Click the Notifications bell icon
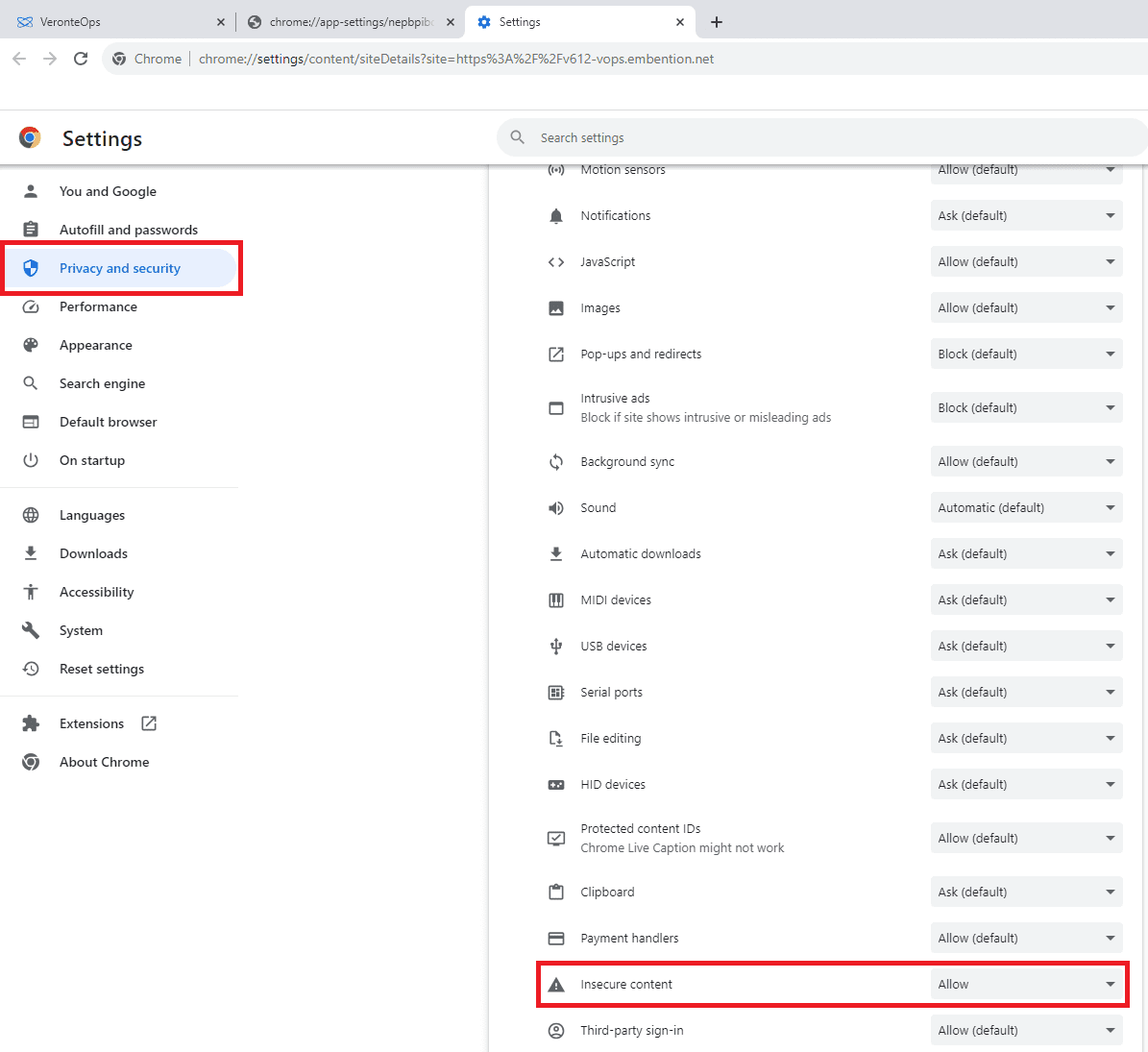 [x=556, y=216]
